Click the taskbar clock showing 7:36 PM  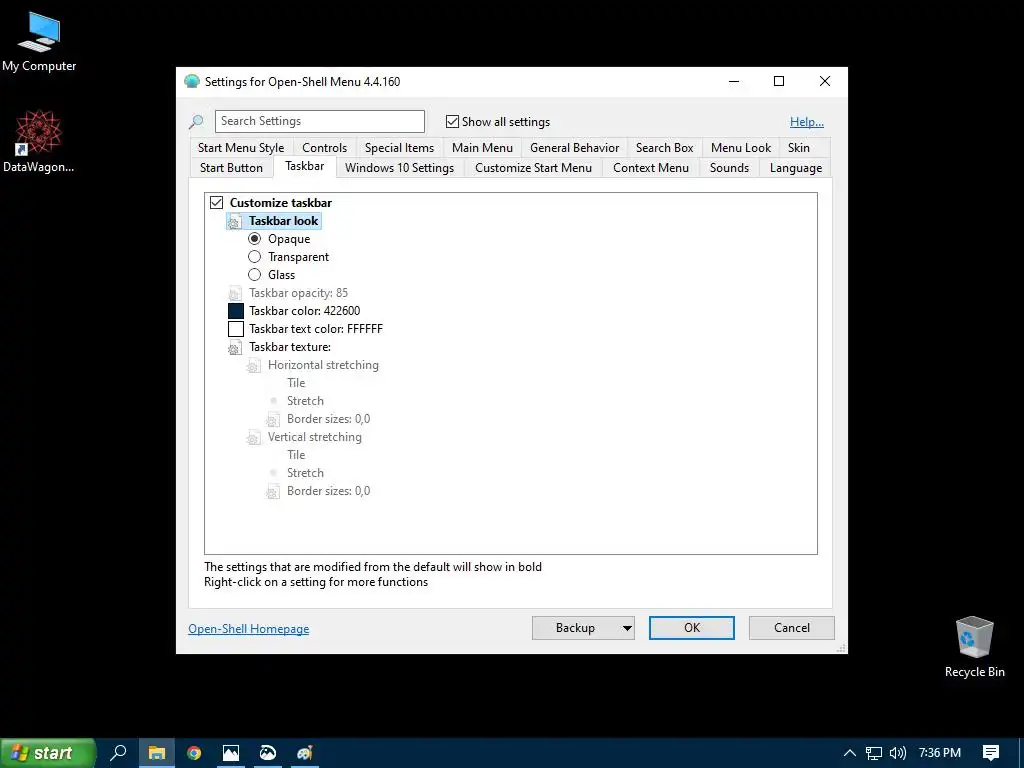940,753
